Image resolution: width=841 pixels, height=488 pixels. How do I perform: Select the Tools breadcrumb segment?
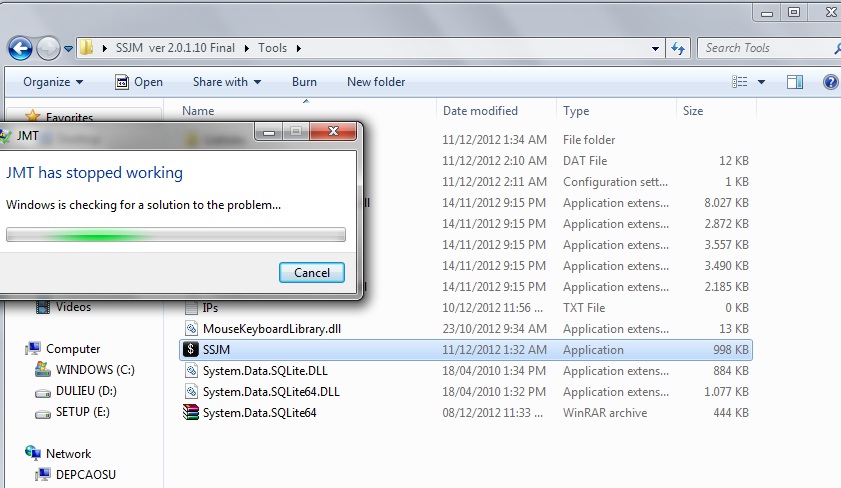[x=272, y=48]
